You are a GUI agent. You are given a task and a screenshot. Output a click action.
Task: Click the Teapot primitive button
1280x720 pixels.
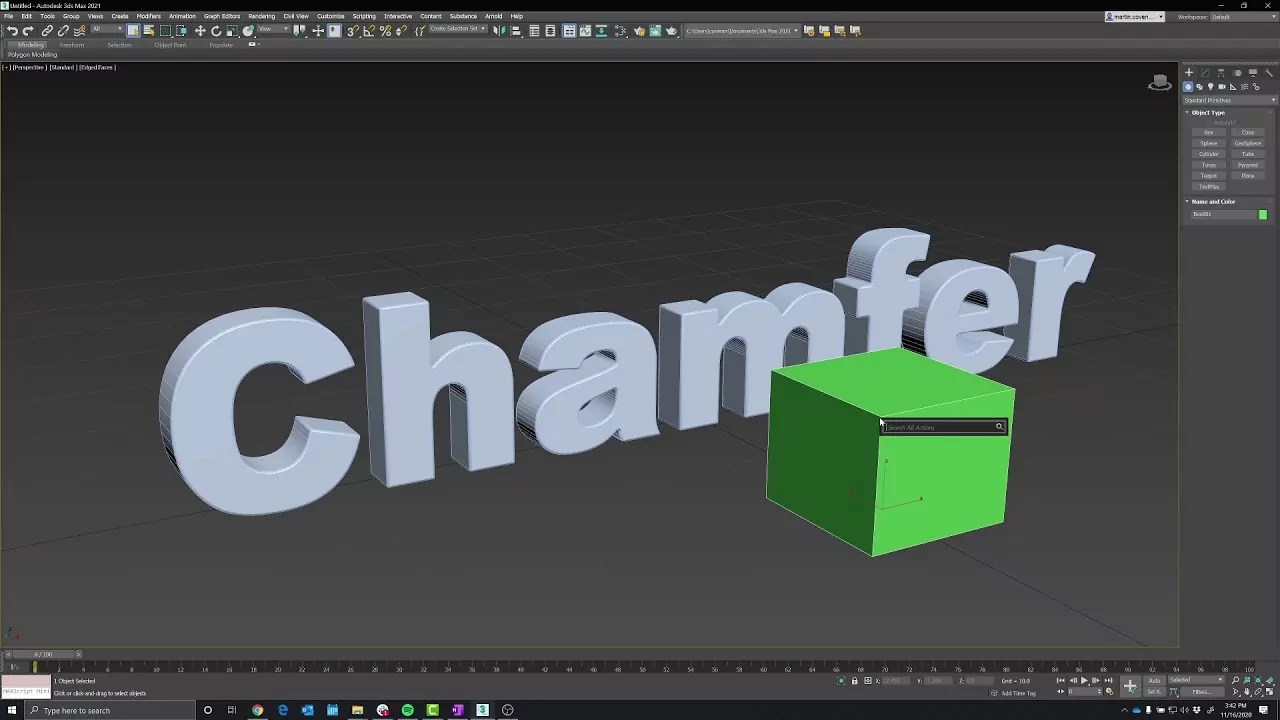pyautogui.click(x=1209, y=176)
